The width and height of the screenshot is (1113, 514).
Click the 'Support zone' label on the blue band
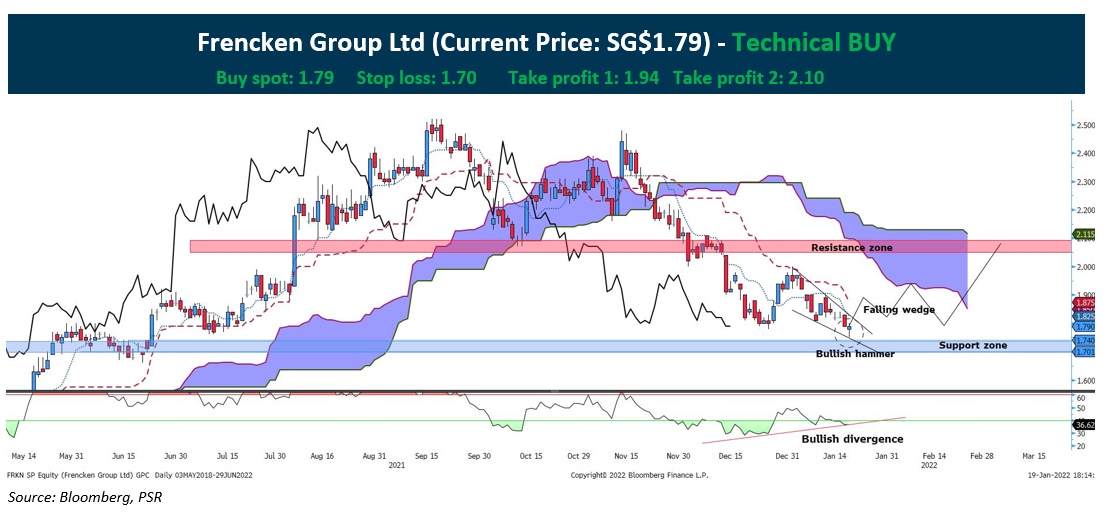(972, 346)
